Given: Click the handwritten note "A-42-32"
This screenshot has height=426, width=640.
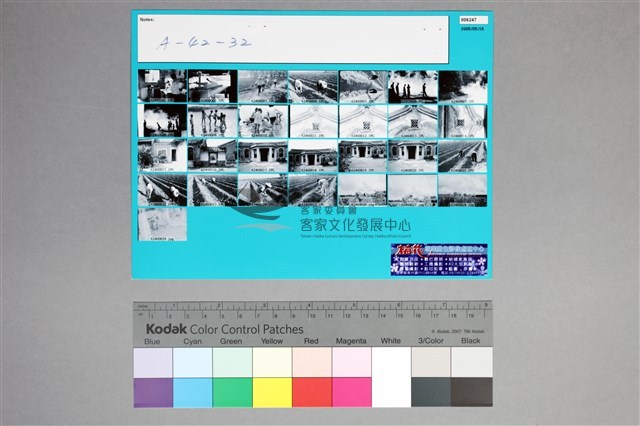Looking at the screenshot, I should pyautogui.click(x=204, y=42).
